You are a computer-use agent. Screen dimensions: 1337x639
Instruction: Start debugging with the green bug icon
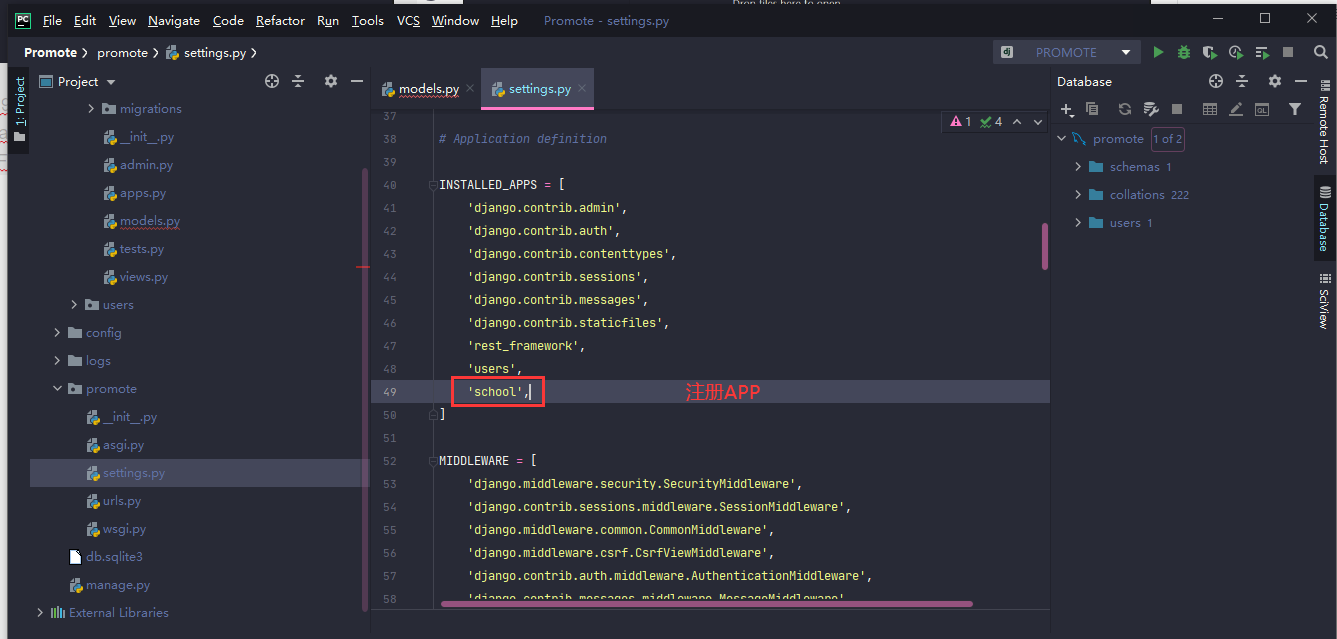coord(1184,52)
